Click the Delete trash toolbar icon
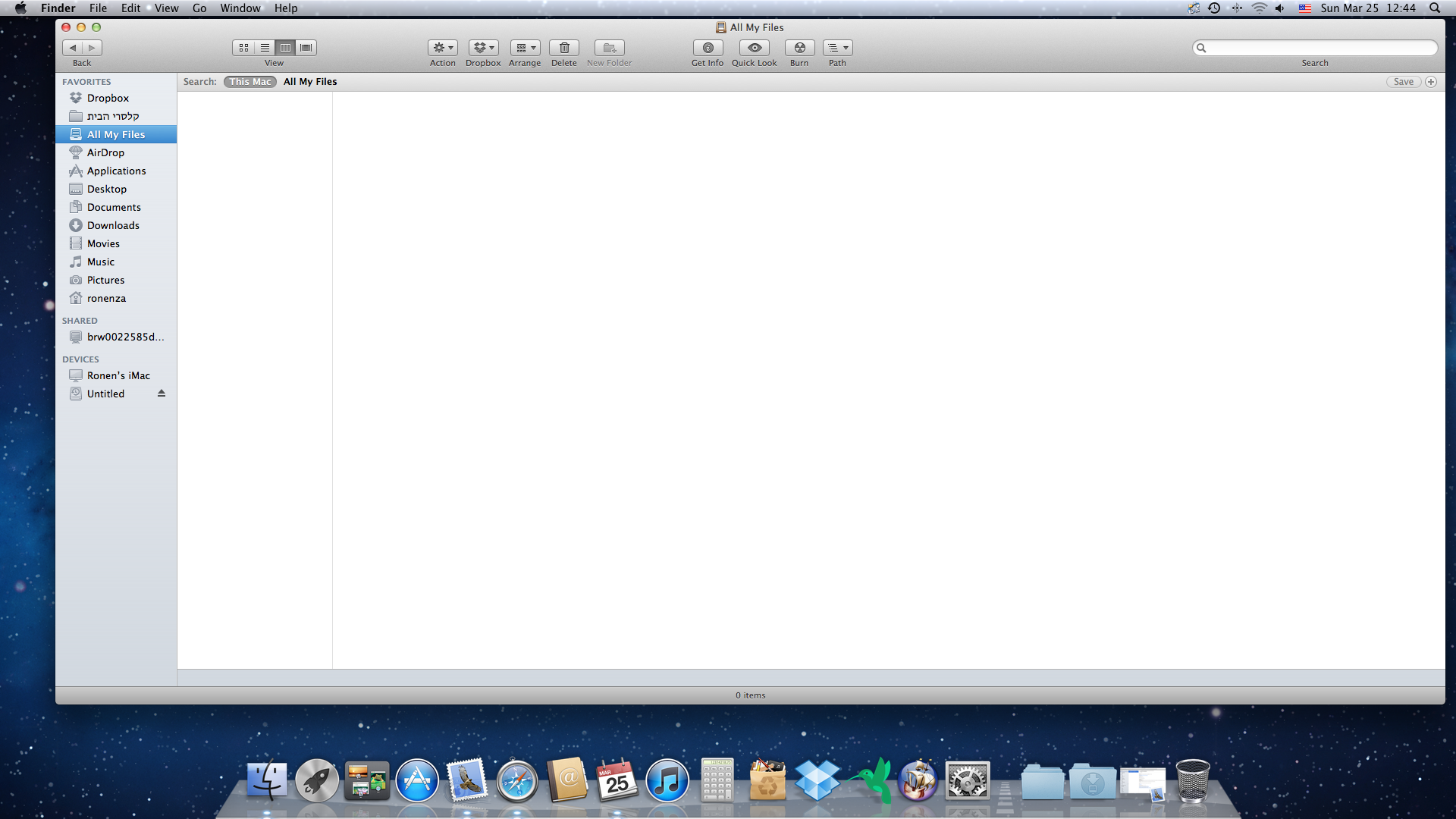 point(563,48)
